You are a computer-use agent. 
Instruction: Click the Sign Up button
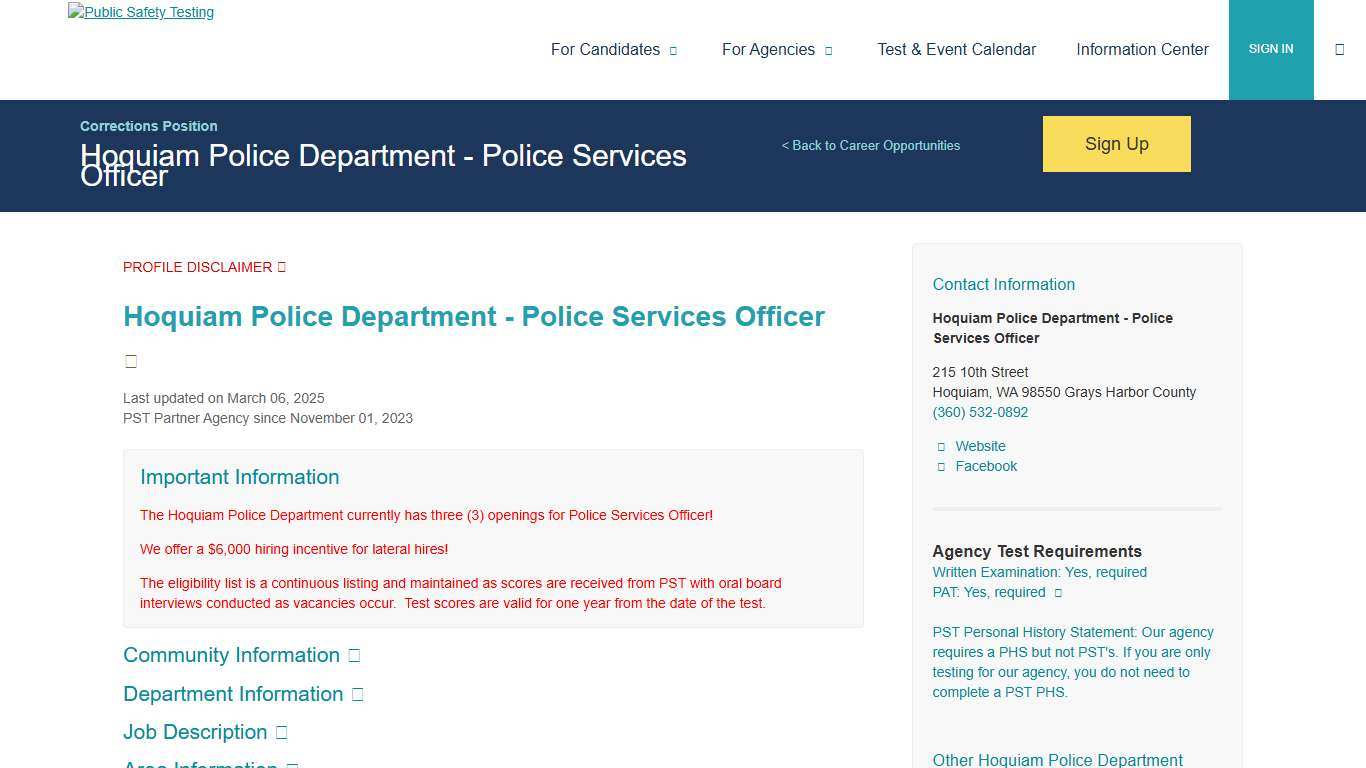coord(1116,143)
